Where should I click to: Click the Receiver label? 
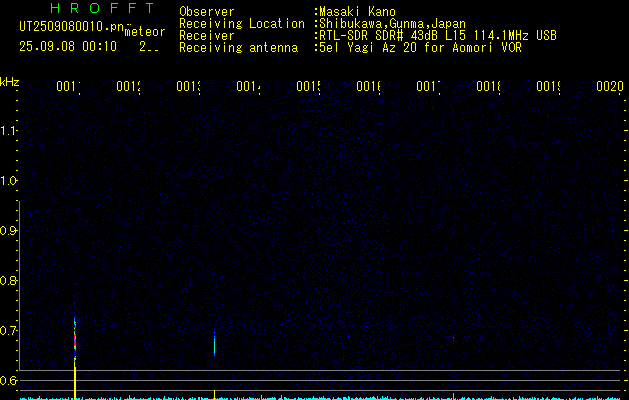click(207, 36)
